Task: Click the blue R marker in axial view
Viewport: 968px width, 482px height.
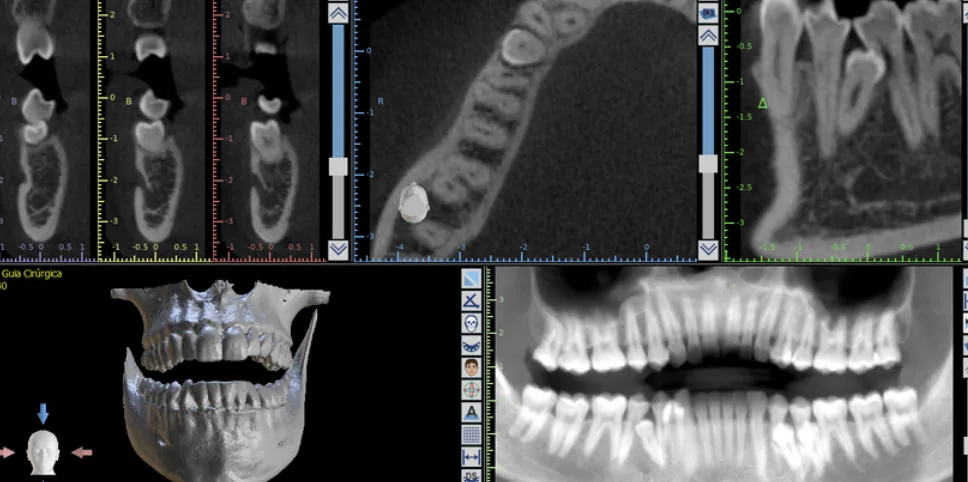Action: pyautogui.click(x=380, y=101)
